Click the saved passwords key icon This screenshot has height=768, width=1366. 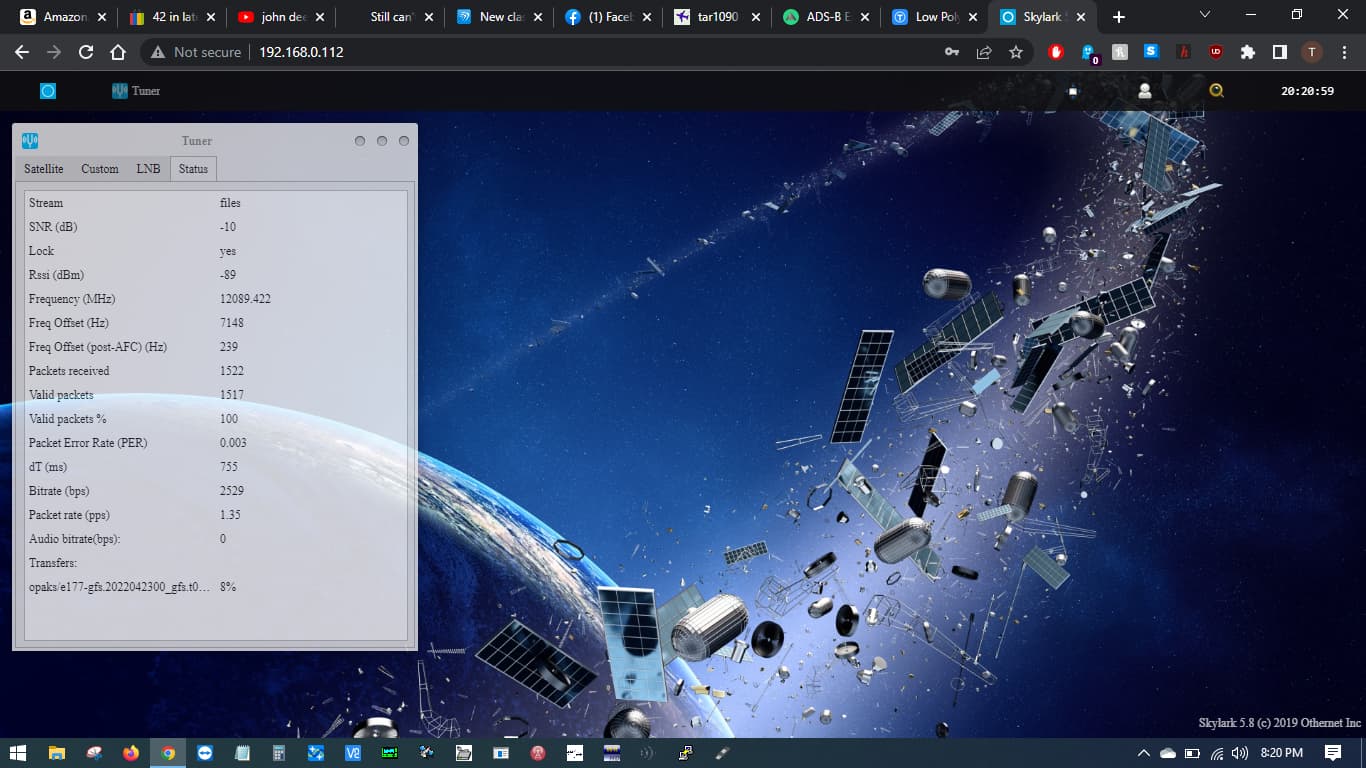pos(952,52)
